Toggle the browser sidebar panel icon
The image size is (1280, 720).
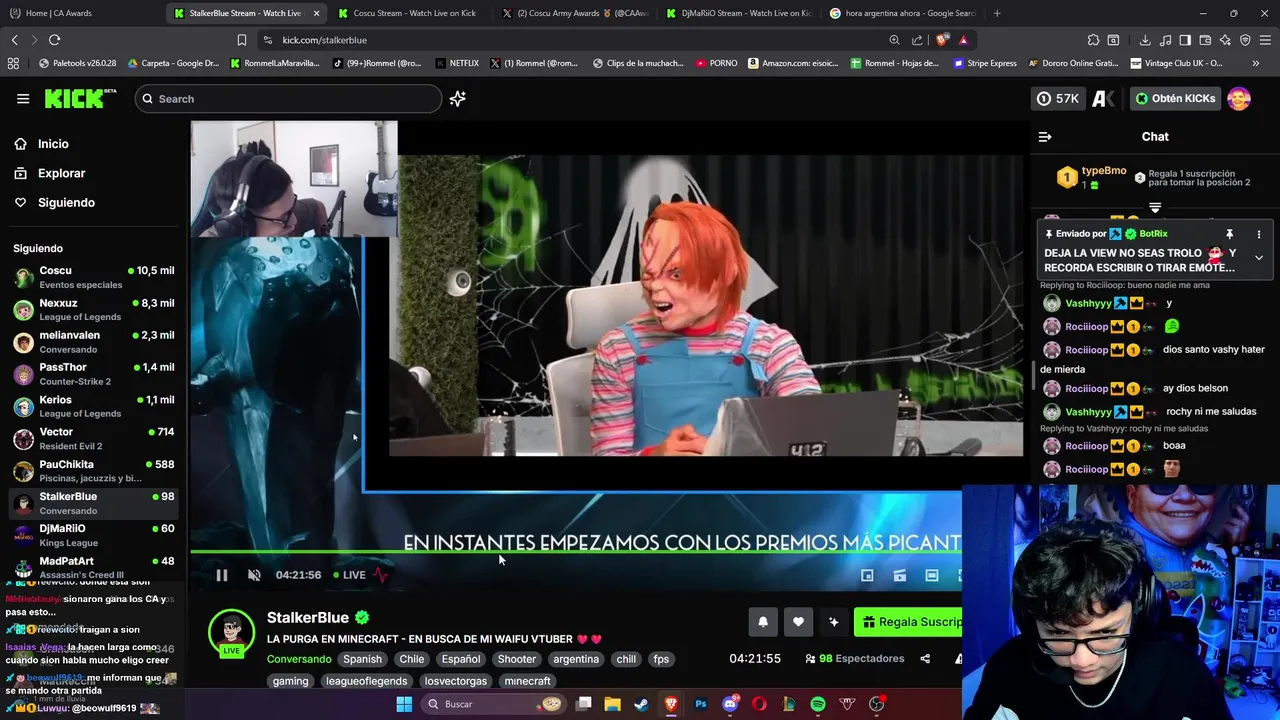[1185, 40]
